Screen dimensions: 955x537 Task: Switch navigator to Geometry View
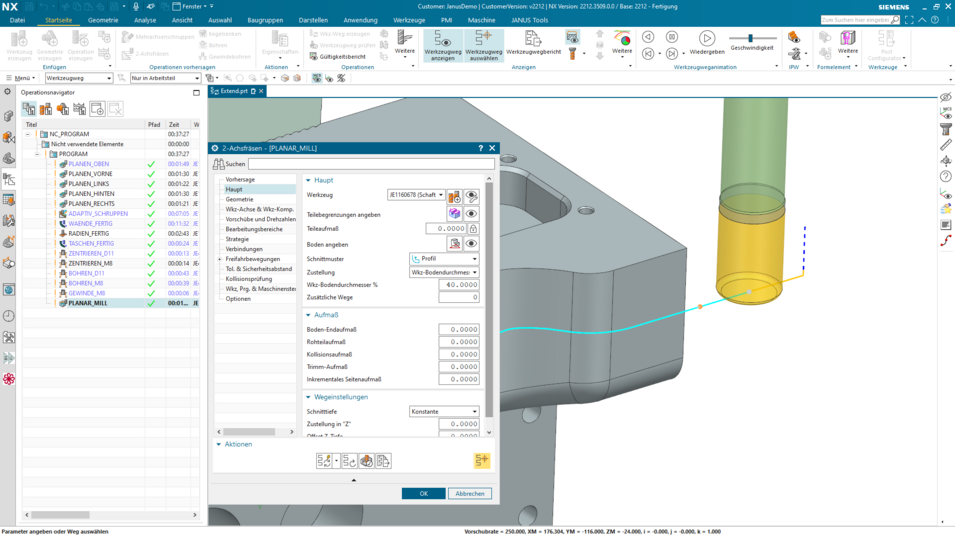(63, 109)
